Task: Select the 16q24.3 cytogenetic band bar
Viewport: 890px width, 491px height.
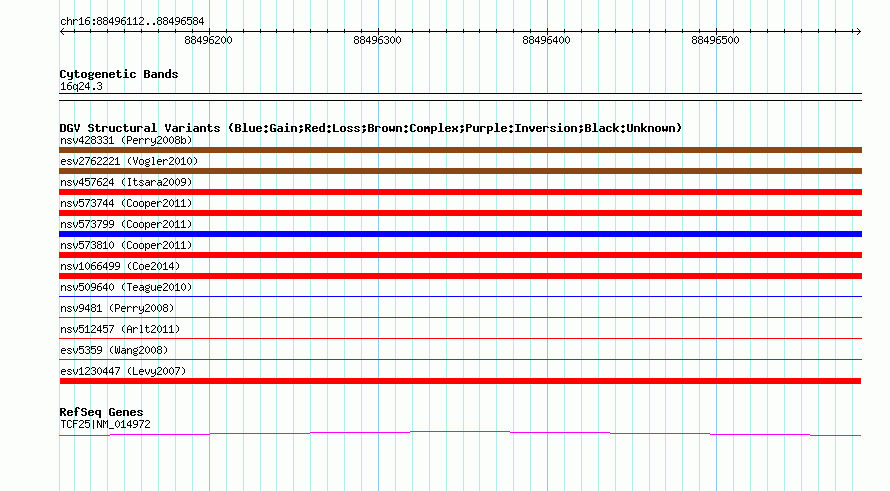Action: pos(460,97)
